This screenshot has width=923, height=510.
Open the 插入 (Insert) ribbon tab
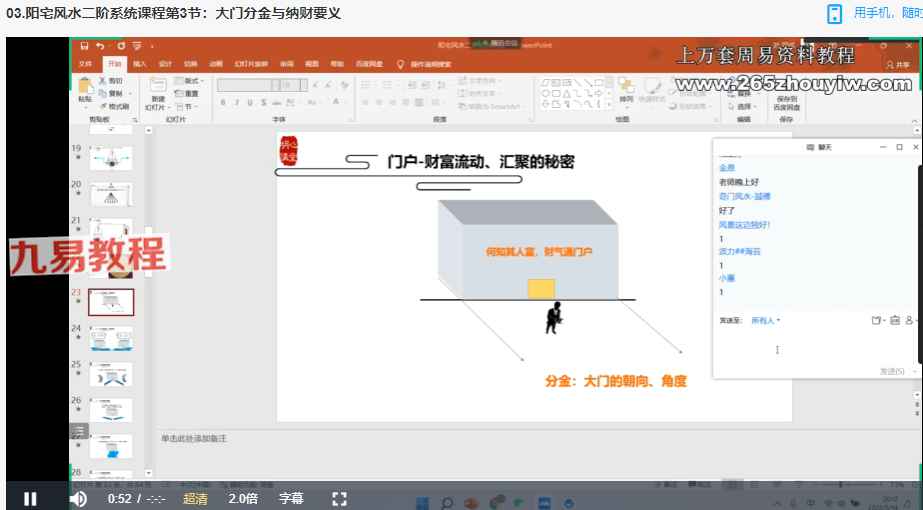[140, 64]
